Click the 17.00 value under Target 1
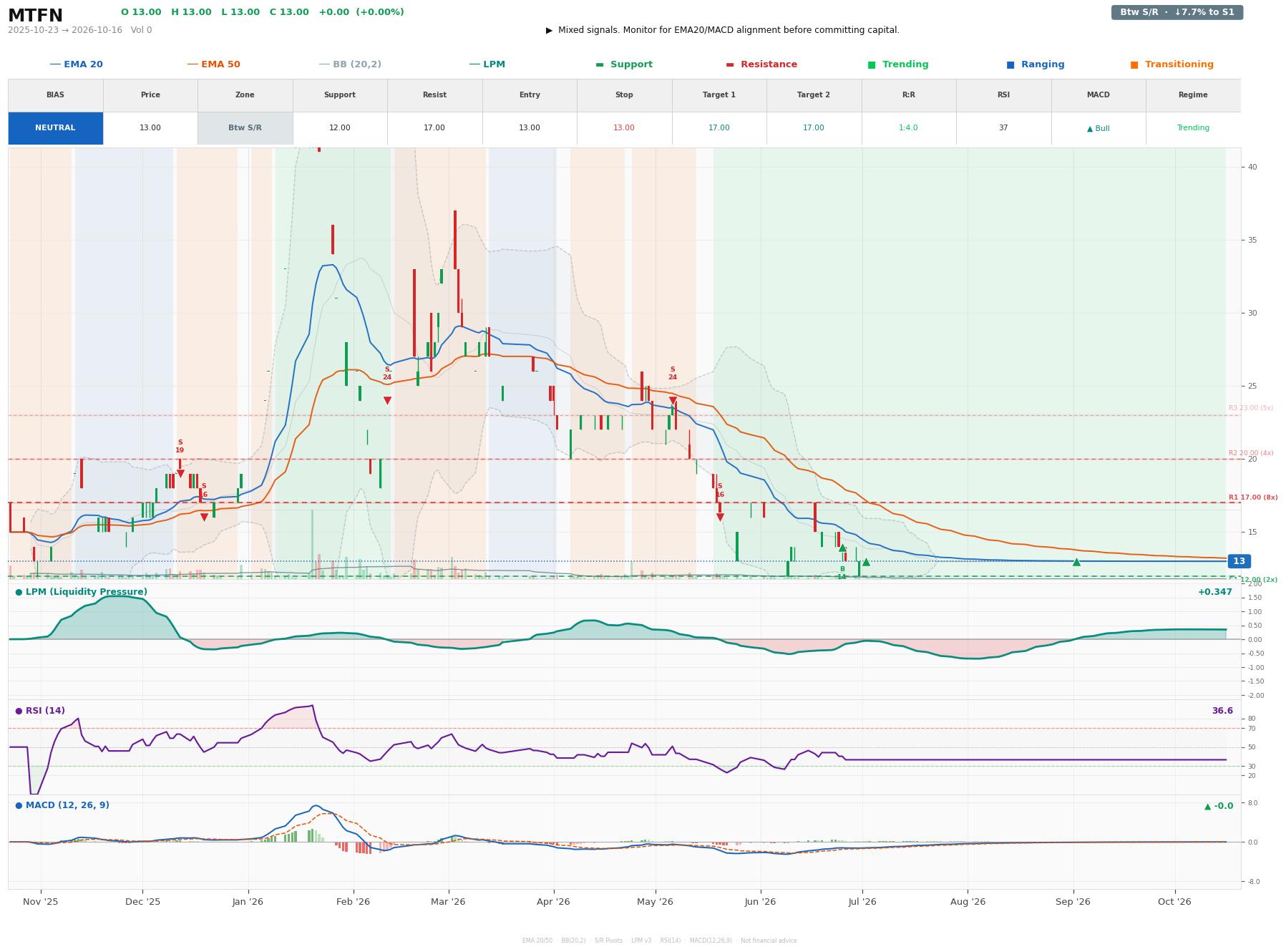The height and width of the screenshot is (952, 1286). (x=719, y=128)
